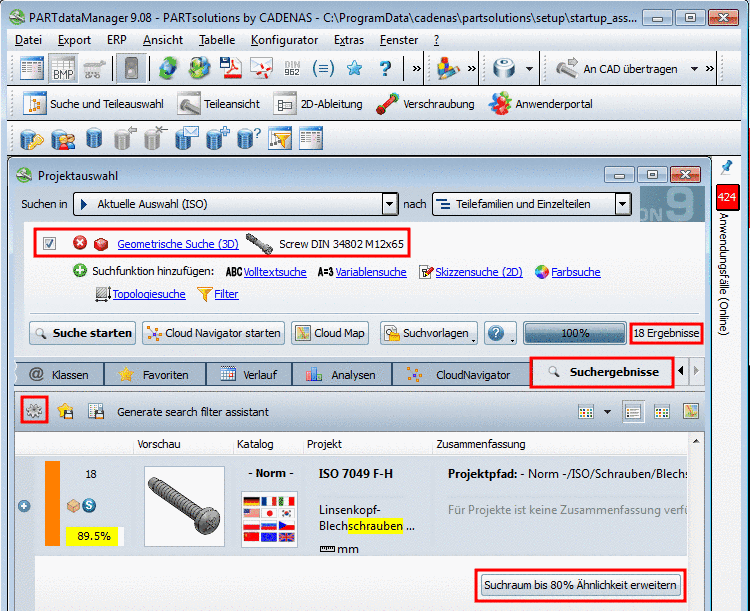Select the list view icon in results
This screenshot has width=750, height=611.
click(x=633, y=411)
